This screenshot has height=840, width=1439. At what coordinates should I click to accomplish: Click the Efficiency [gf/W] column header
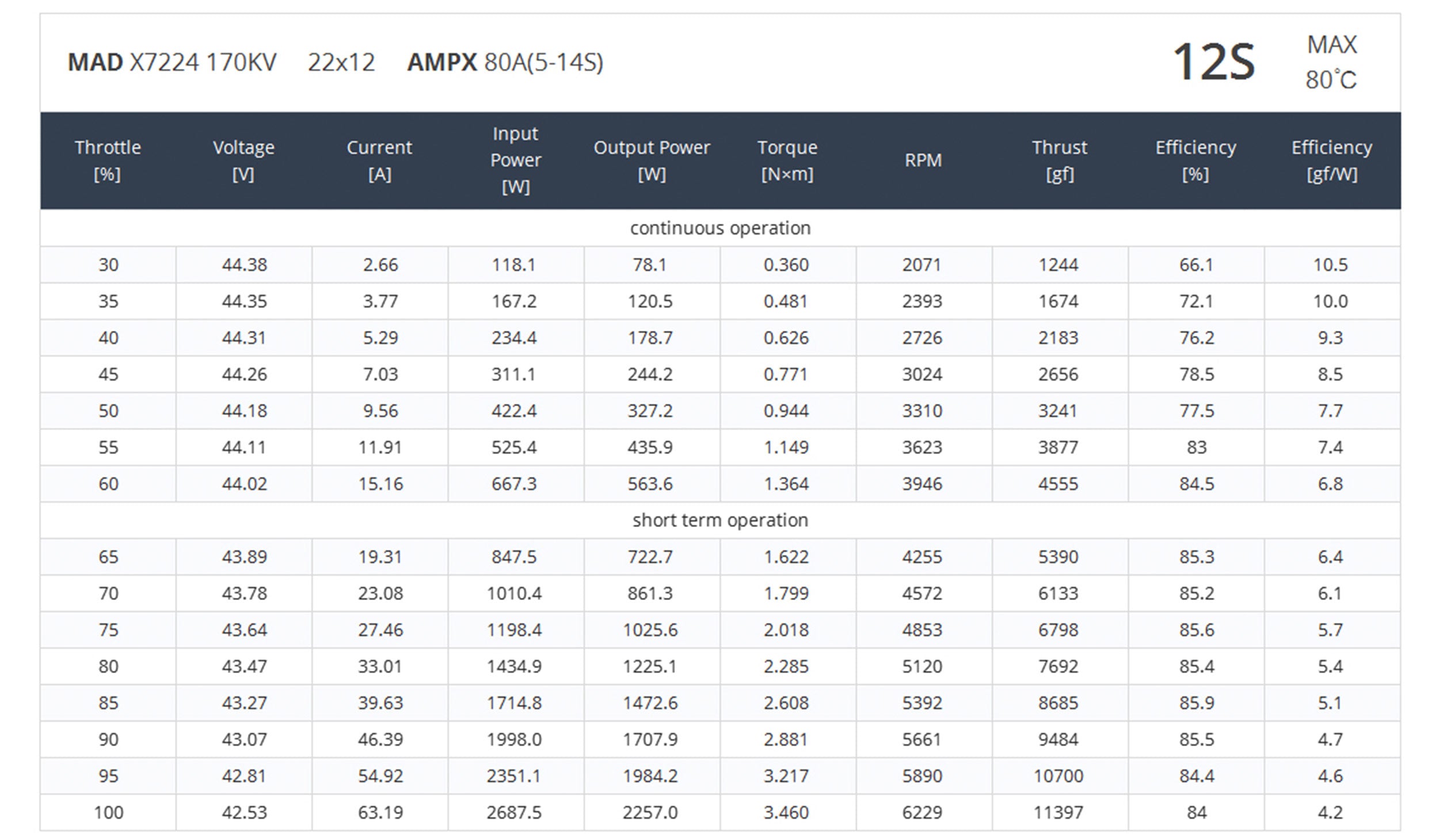[1331, 161]
